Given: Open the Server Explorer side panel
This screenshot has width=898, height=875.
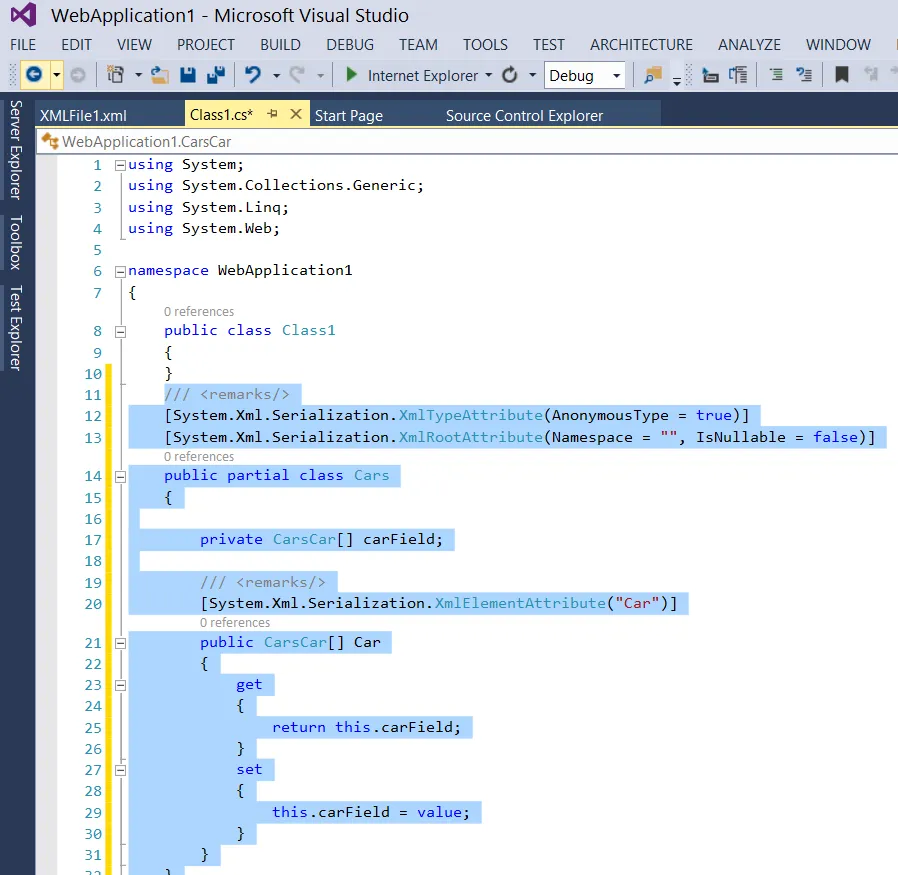Looking at the screenshot, I should [x=16, y=150].
